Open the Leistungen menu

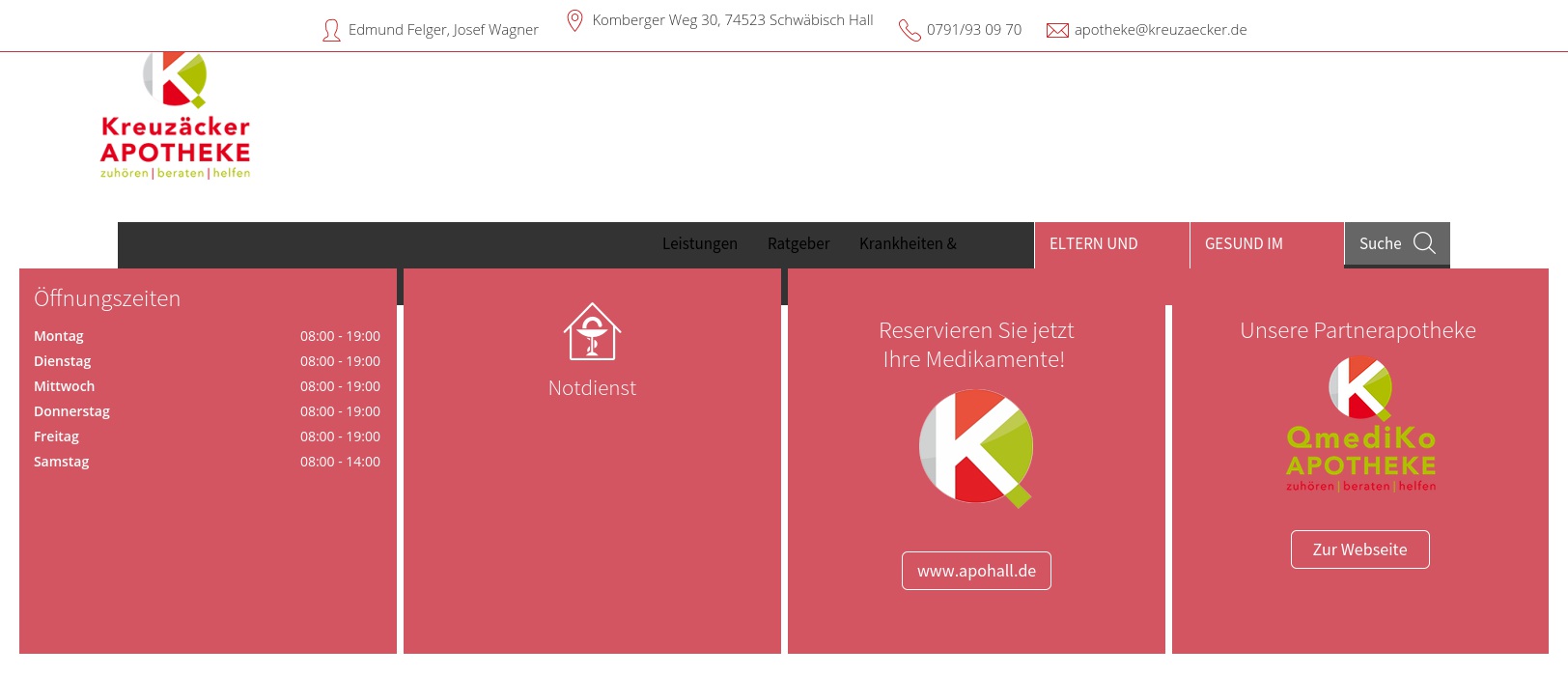699,244
